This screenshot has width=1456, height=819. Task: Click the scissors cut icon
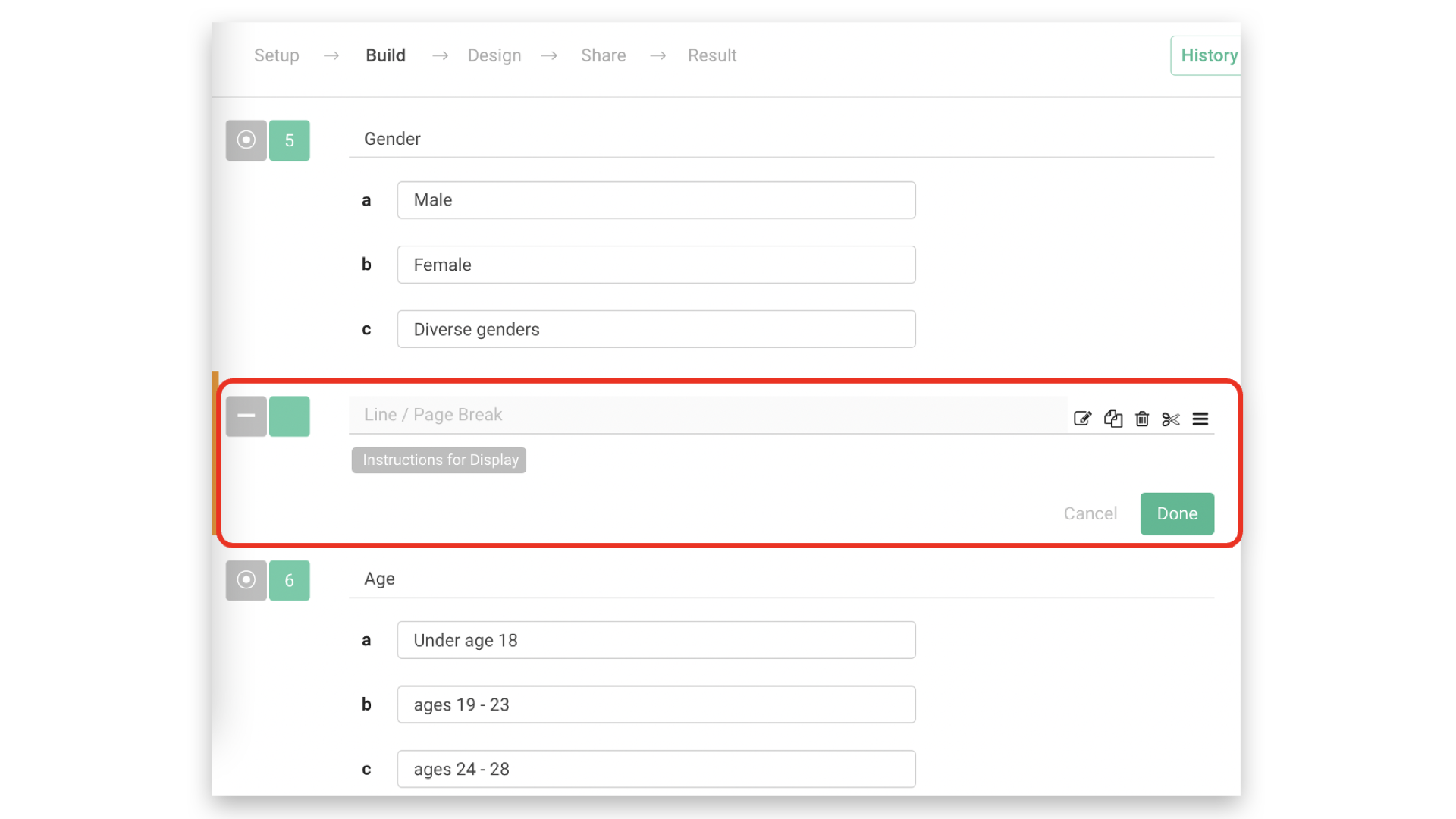point(1171,419)
